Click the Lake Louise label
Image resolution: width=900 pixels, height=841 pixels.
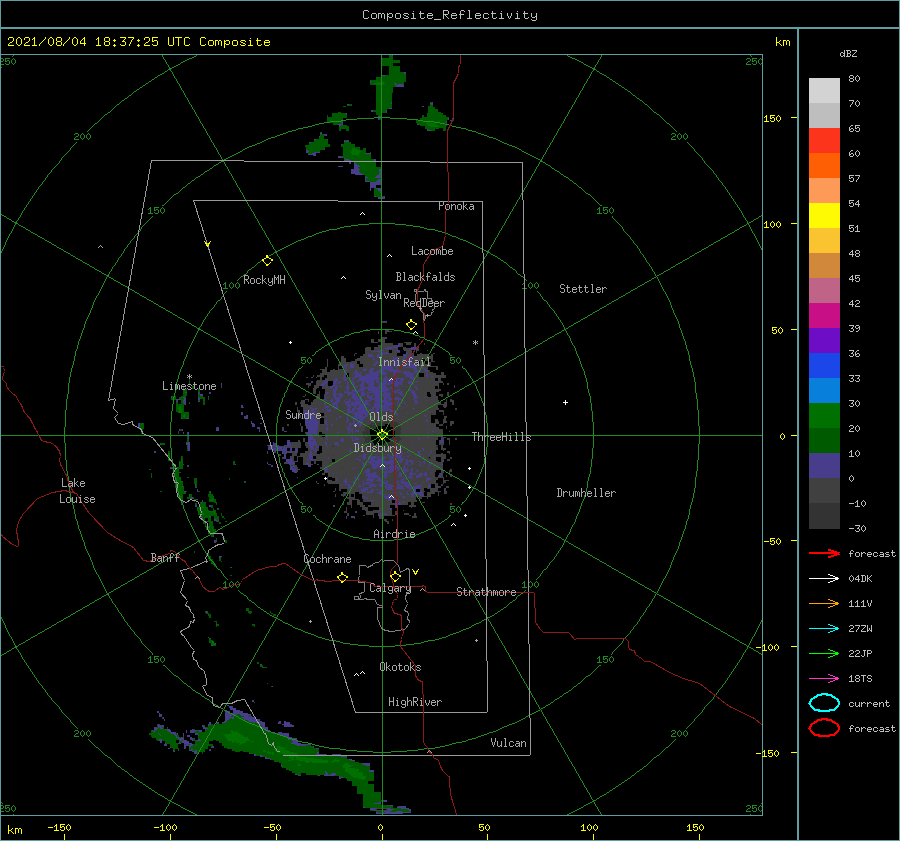coord(77,491)
